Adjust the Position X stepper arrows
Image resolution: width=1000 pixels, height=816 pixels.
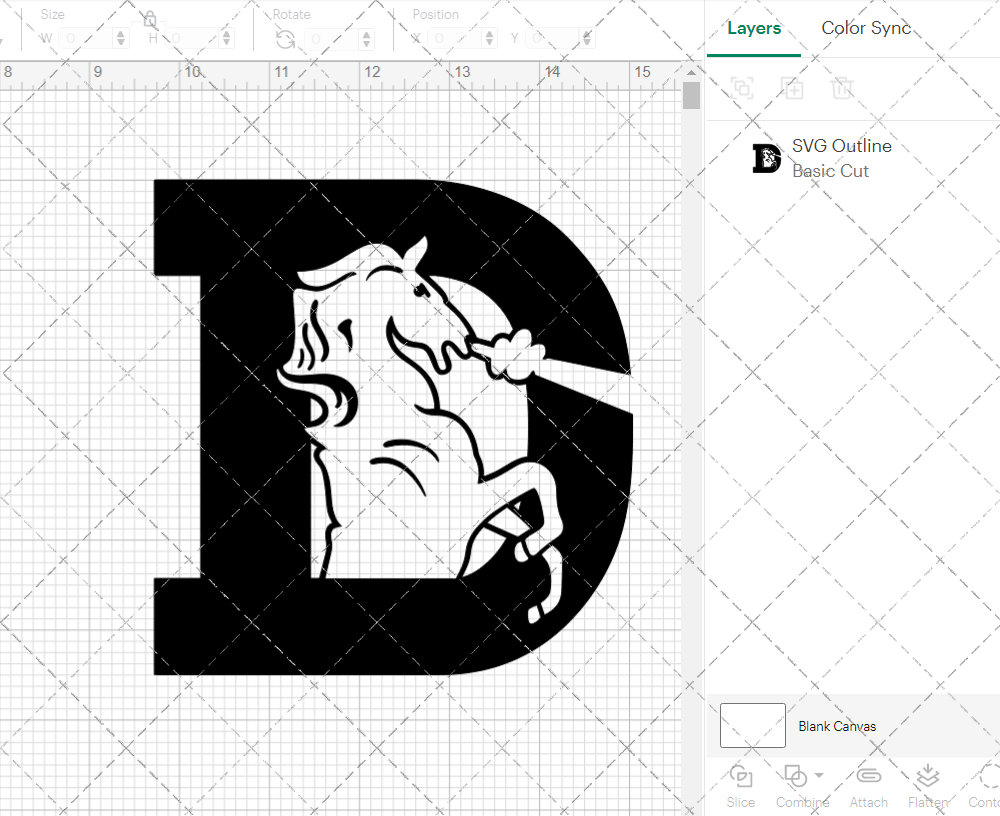click(x=489, y=39)
